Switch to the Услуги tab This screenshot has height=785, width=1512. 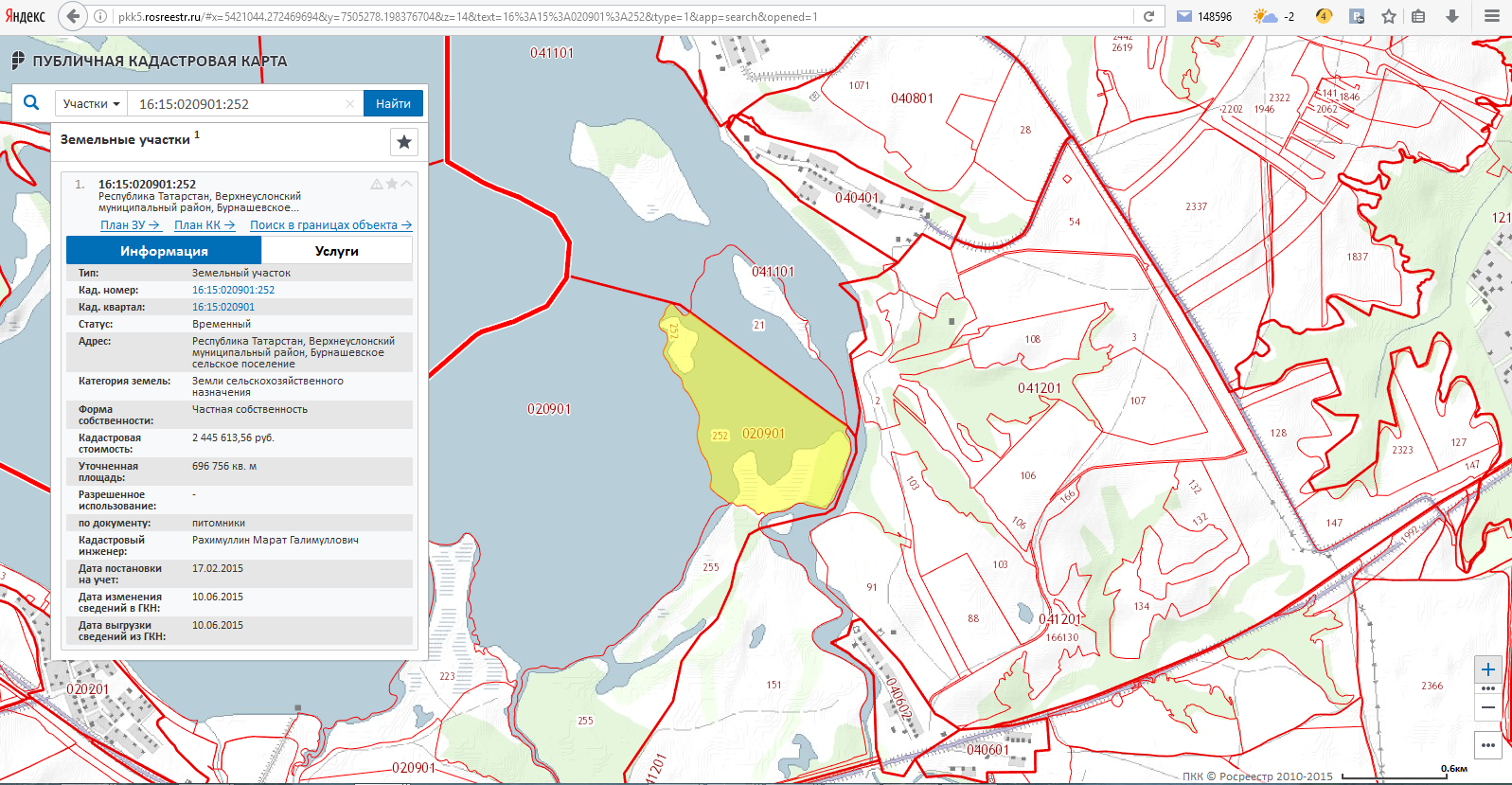337,251
